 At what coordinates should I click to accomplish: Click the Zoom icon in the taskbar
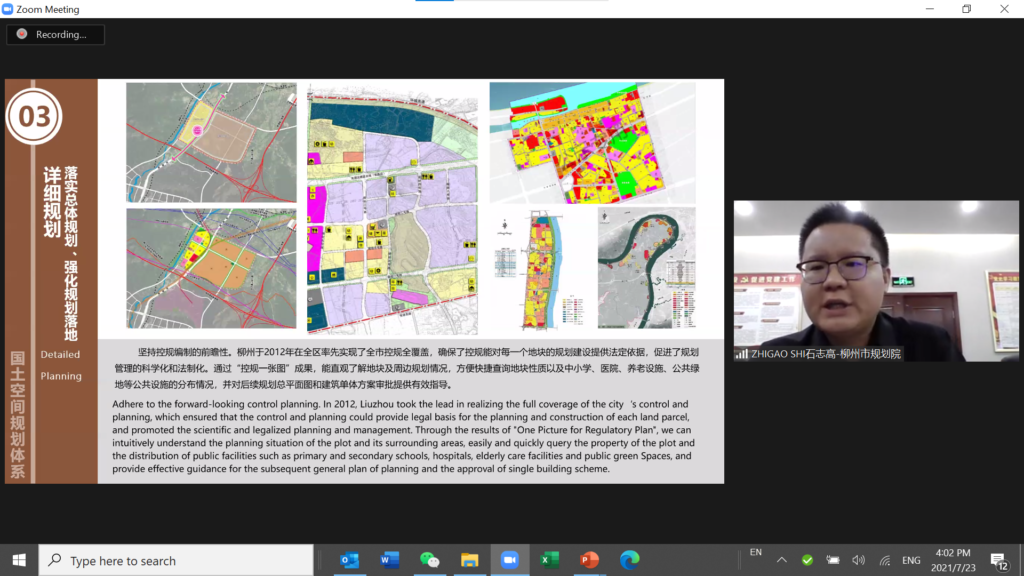[510, 560]
